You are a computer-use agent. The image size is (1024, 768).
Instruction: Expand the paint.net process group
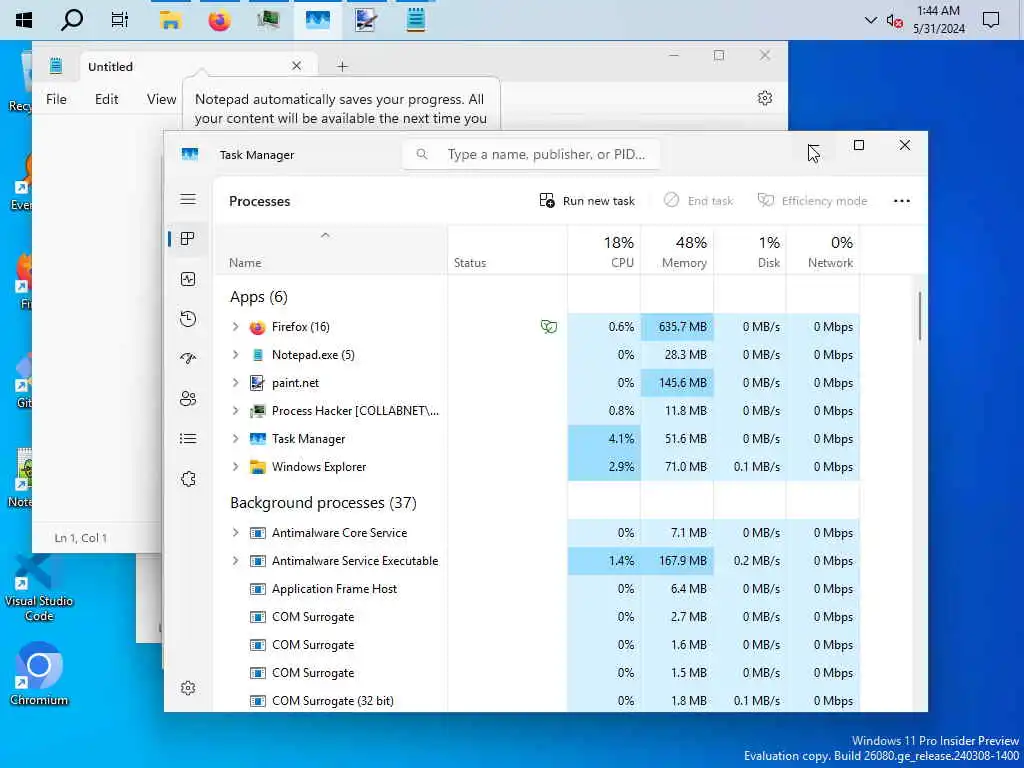pyautogui.click(x=236, y=383)
